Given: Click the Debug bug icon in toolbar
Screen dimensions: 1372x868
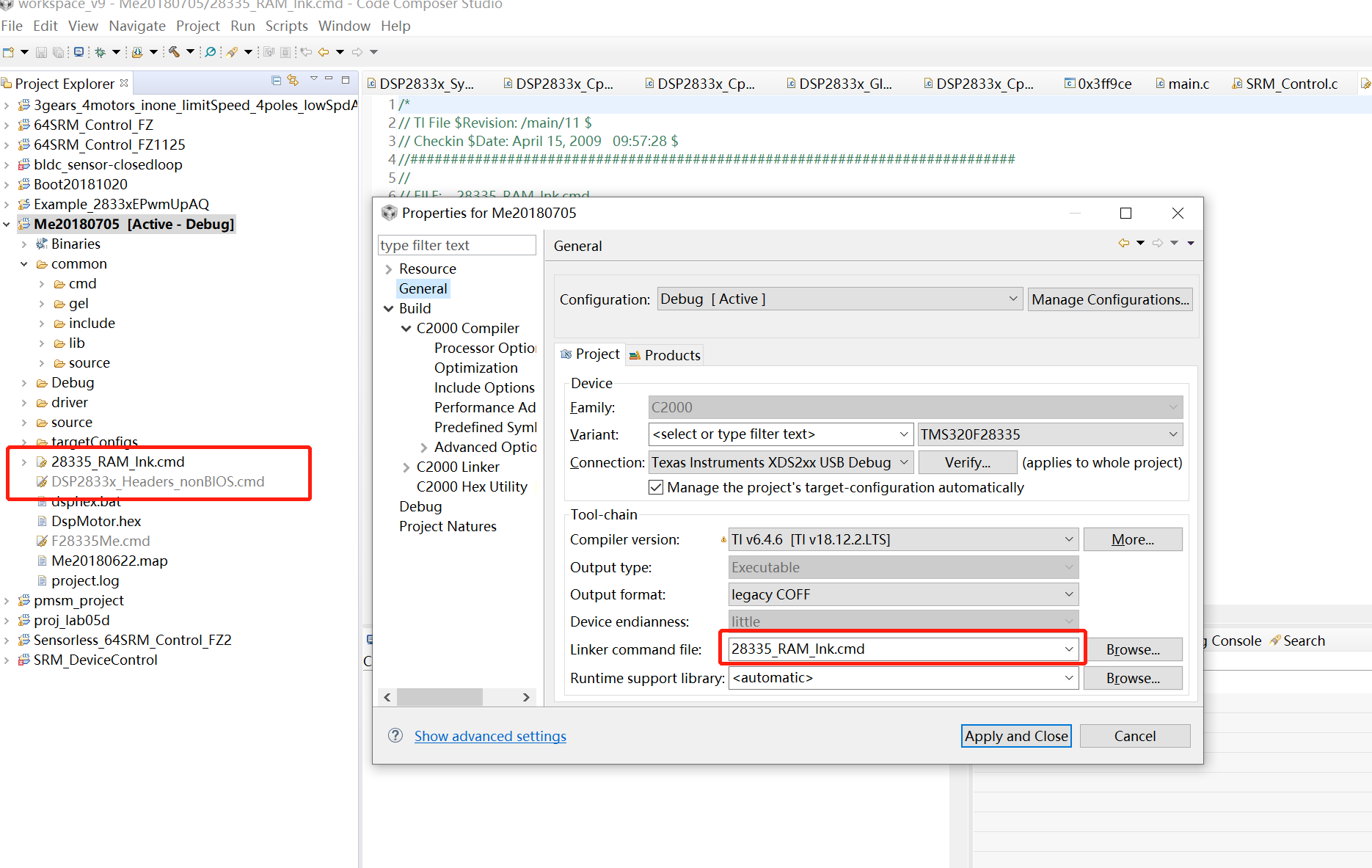Looking at the screenshot, I should (100, 52).
